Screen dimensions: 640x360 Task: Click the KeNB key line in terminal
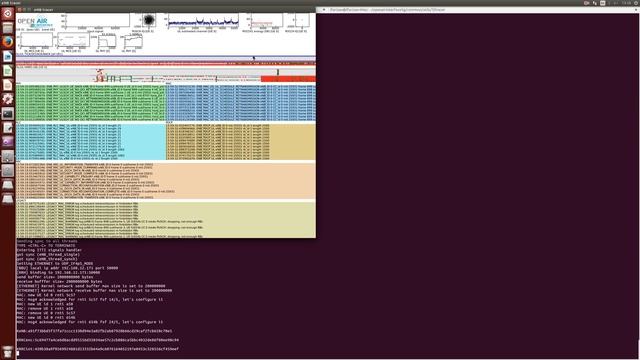pyautogui.click(x=94, y=331)
